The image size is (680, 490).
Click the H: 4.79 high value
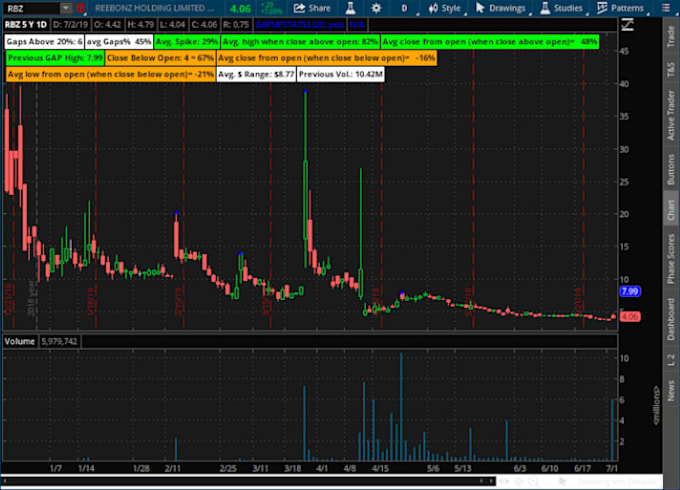[140, 25]
